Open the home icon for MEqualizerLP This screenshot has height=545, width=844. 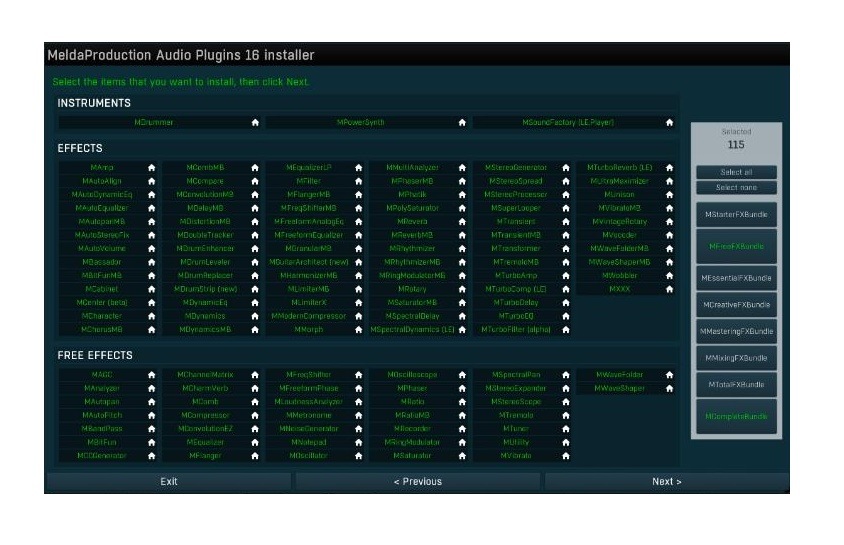tap(358, 168)
